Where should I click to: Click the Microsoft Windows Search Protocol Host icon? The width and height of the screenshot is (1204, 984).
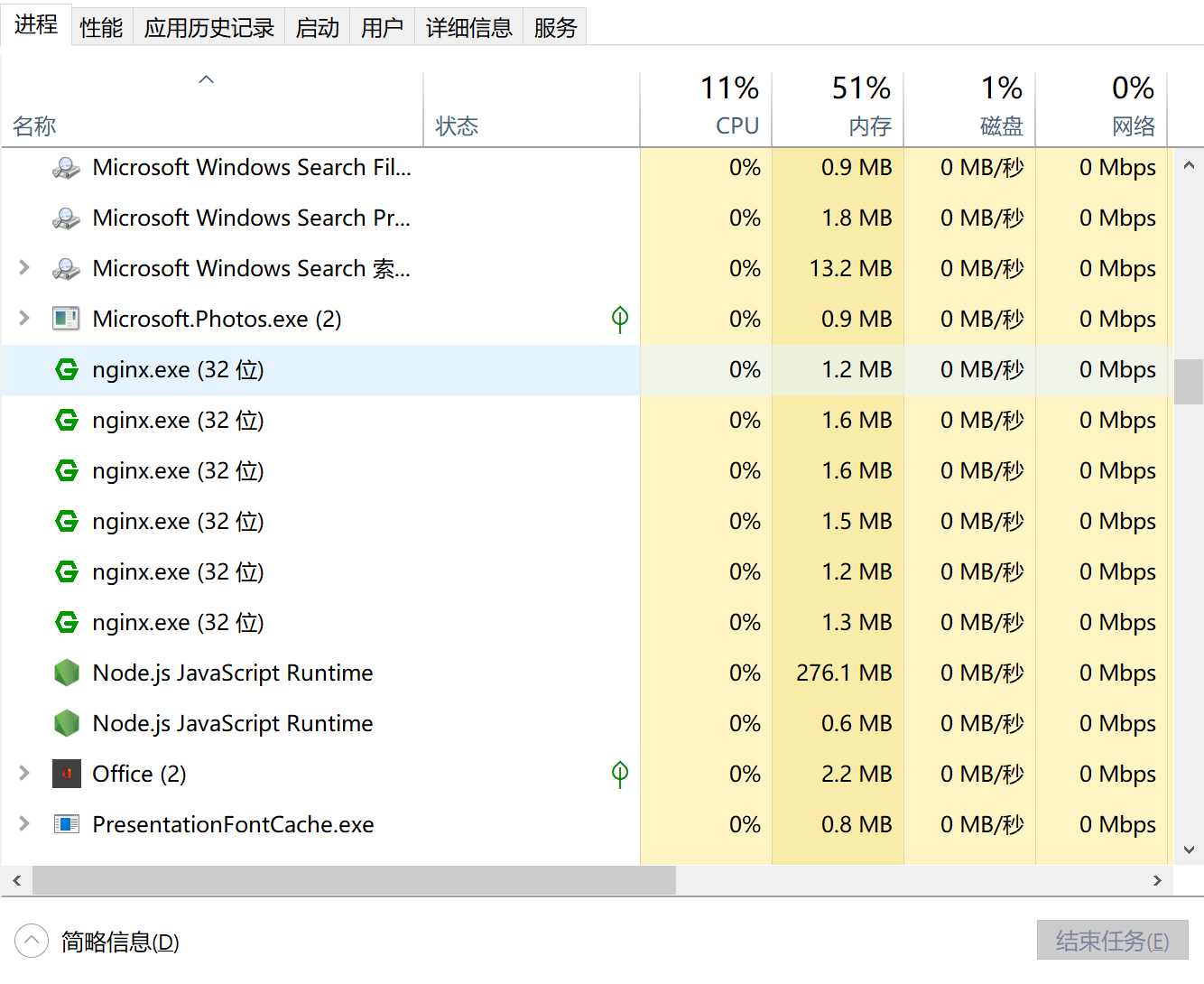(66, 218)
